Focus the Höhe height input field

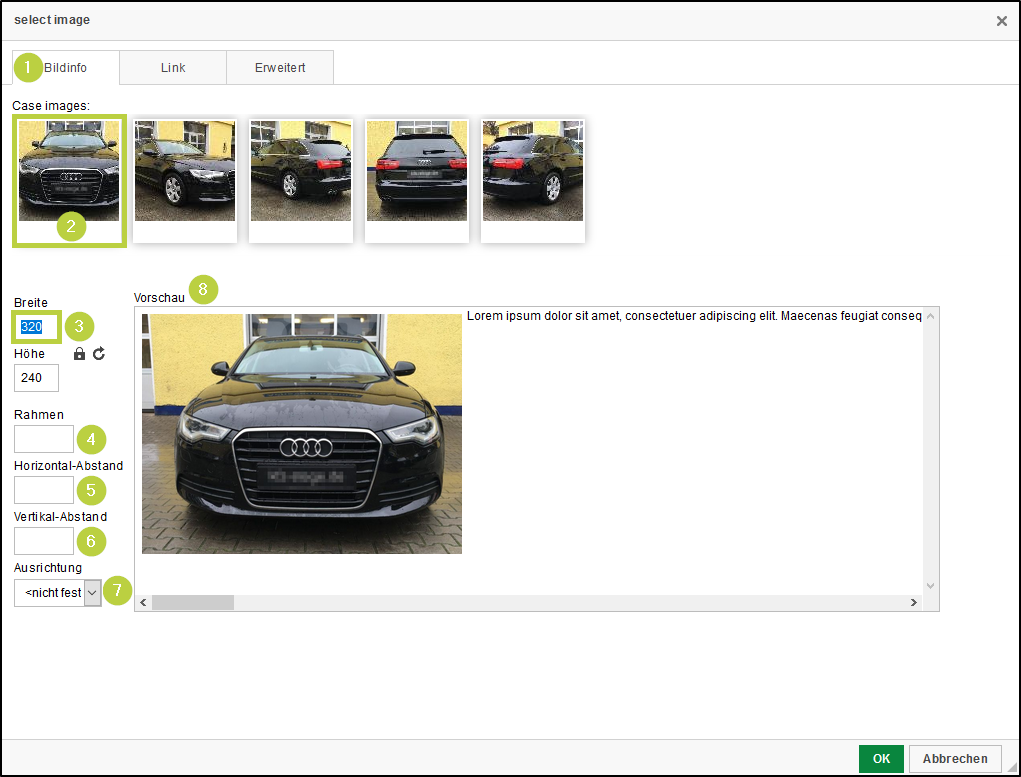pos(37,378)
